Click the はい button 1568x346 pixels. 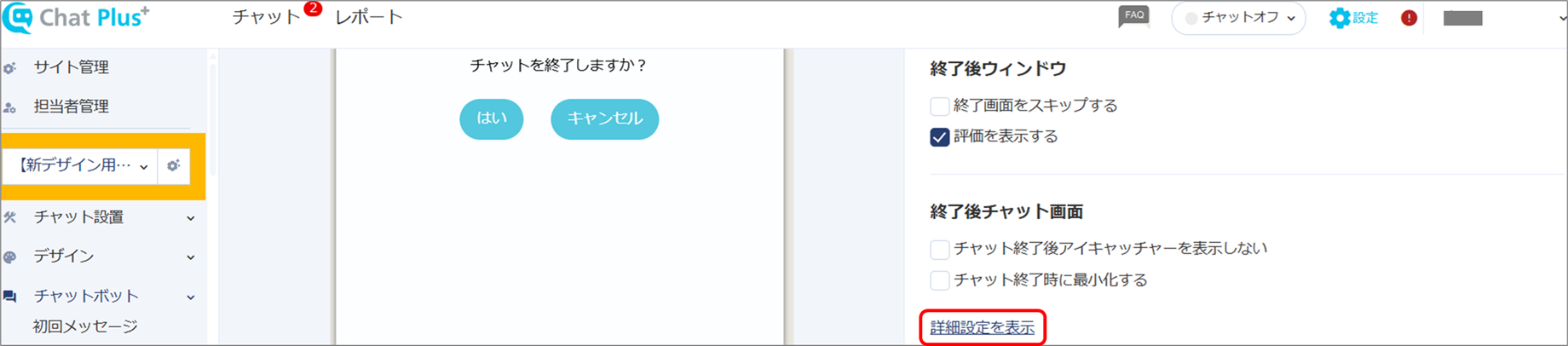tap(492, 118)
